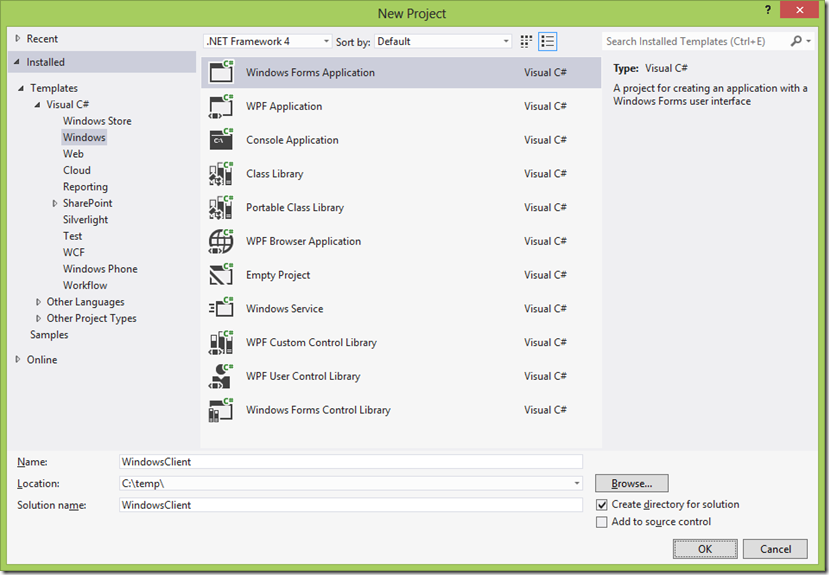This screenshot has height=575, width=829.
Task: Click the Browse... button
Action: (x=632, y=483)
